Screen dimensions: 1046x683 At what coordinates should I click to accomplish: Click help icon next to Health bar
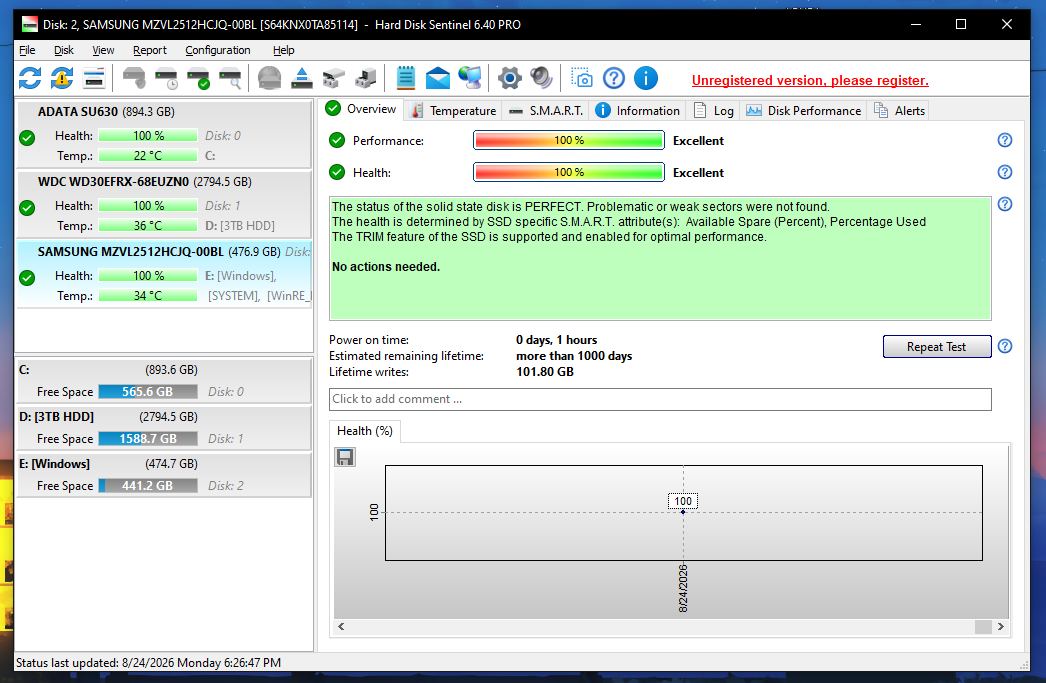point(1005,172)
